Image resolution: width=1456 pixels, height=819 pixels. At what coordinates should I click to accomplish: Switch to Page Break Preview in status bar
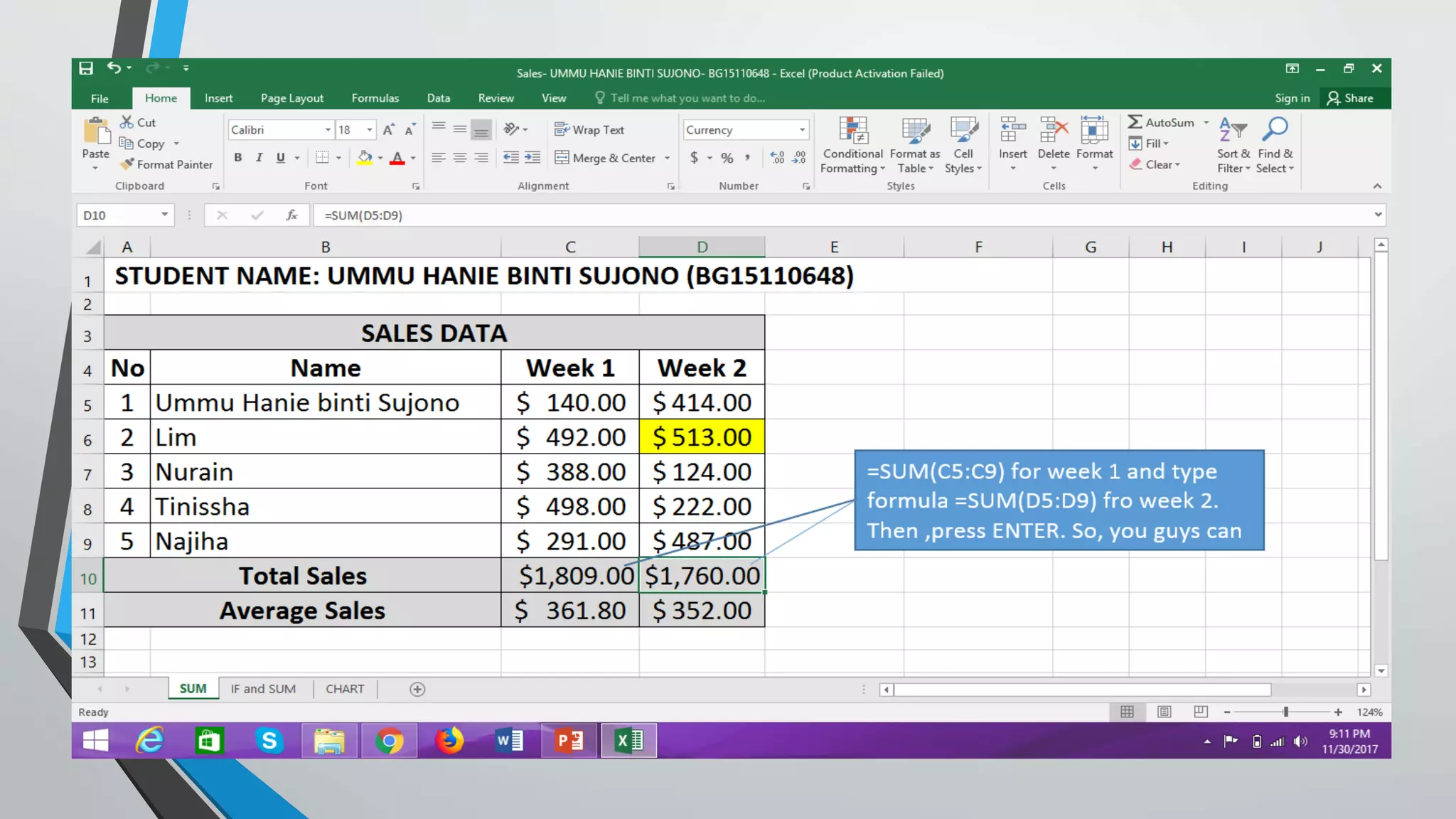(x=1201, y=712)
